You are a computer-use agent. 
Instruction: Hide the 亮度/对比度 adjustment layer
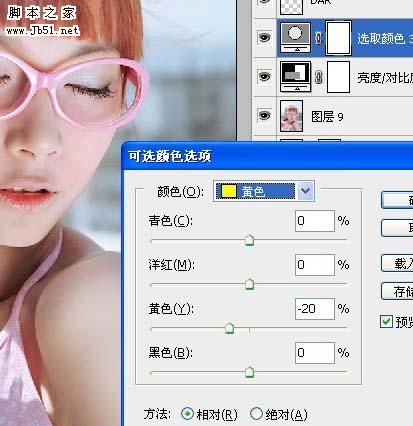tap(264, 77)
